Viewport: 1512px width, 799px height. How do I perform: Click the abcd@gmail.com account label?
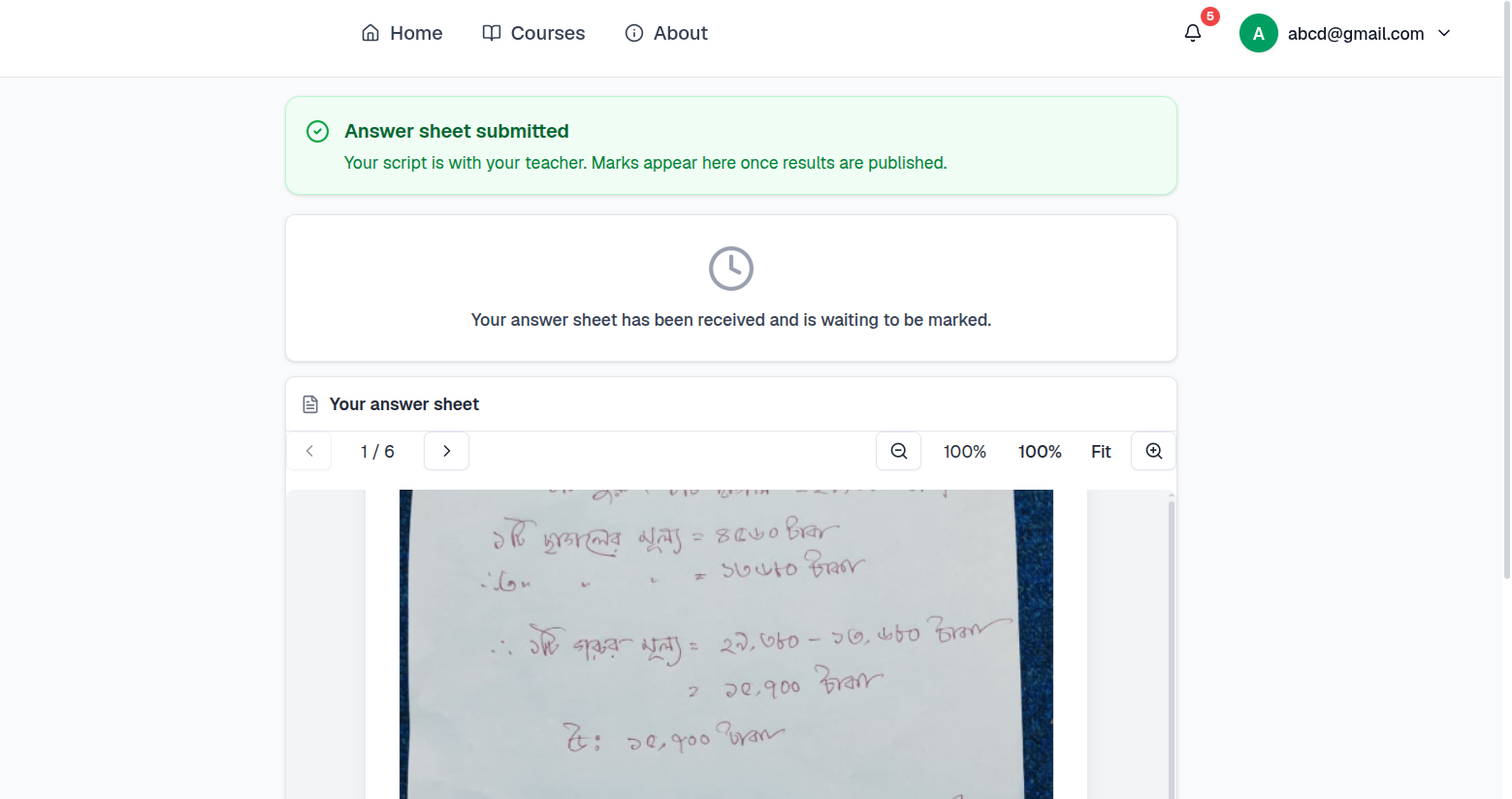pyautogui.click(x=1356, y=34)
